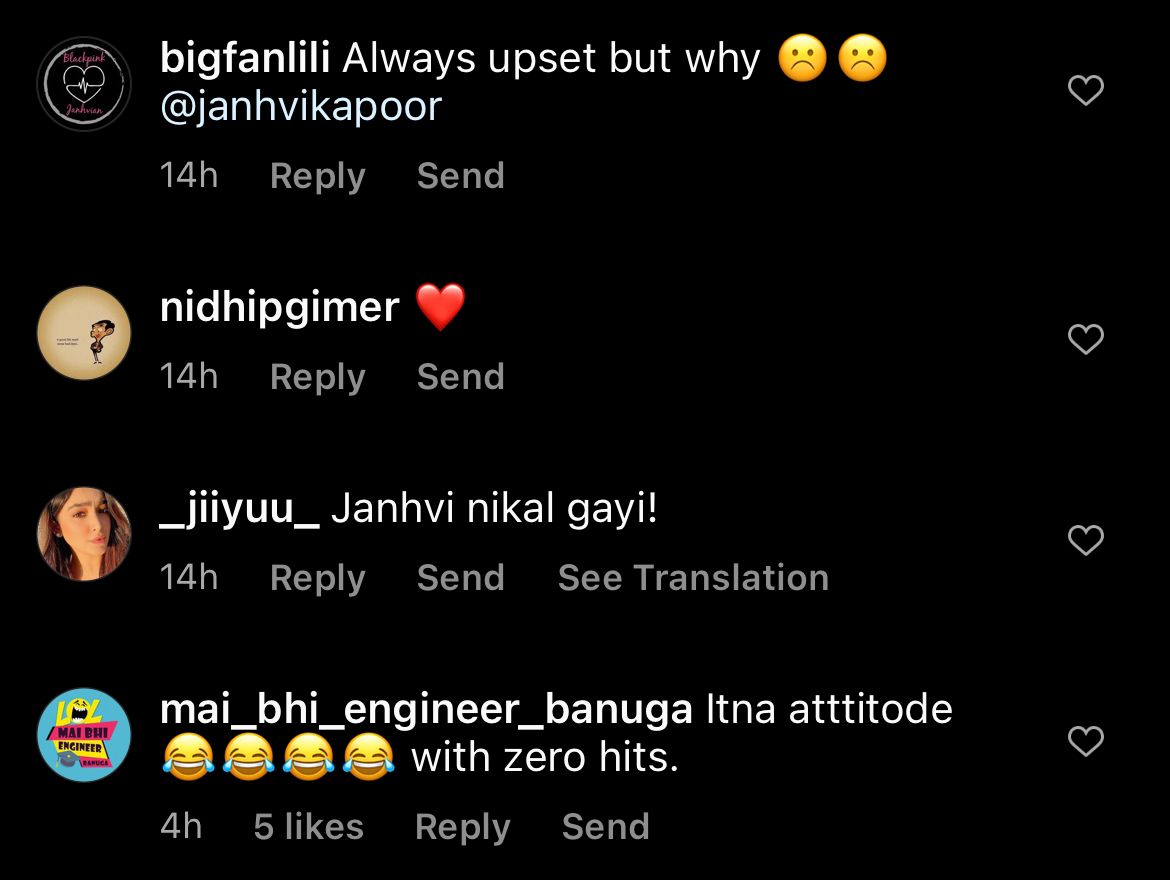This screenshot has width=1170, height=880.
Task: Open bigfanlili's Blackpink profile picture
Action: click(84, 84)
